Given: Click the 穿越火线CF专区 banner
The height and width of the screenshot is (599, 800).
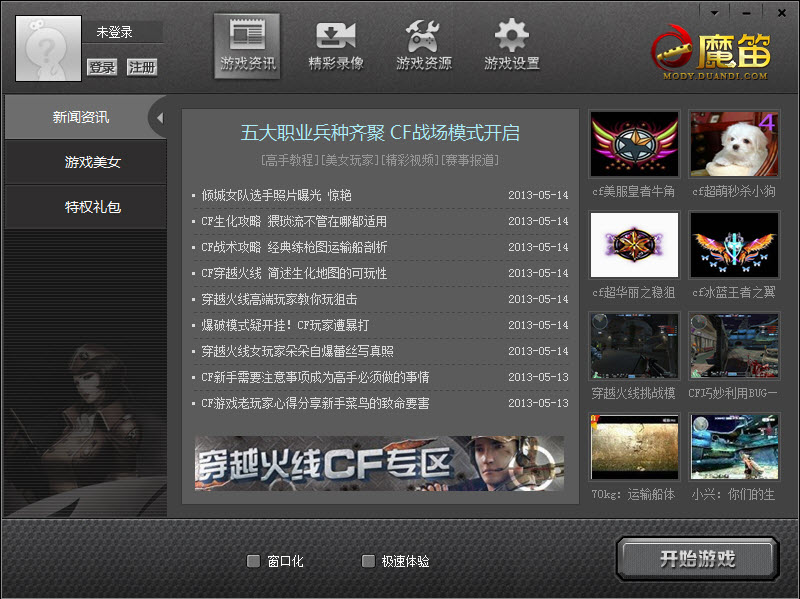Looking at the screenshot, I should [379, 463].
